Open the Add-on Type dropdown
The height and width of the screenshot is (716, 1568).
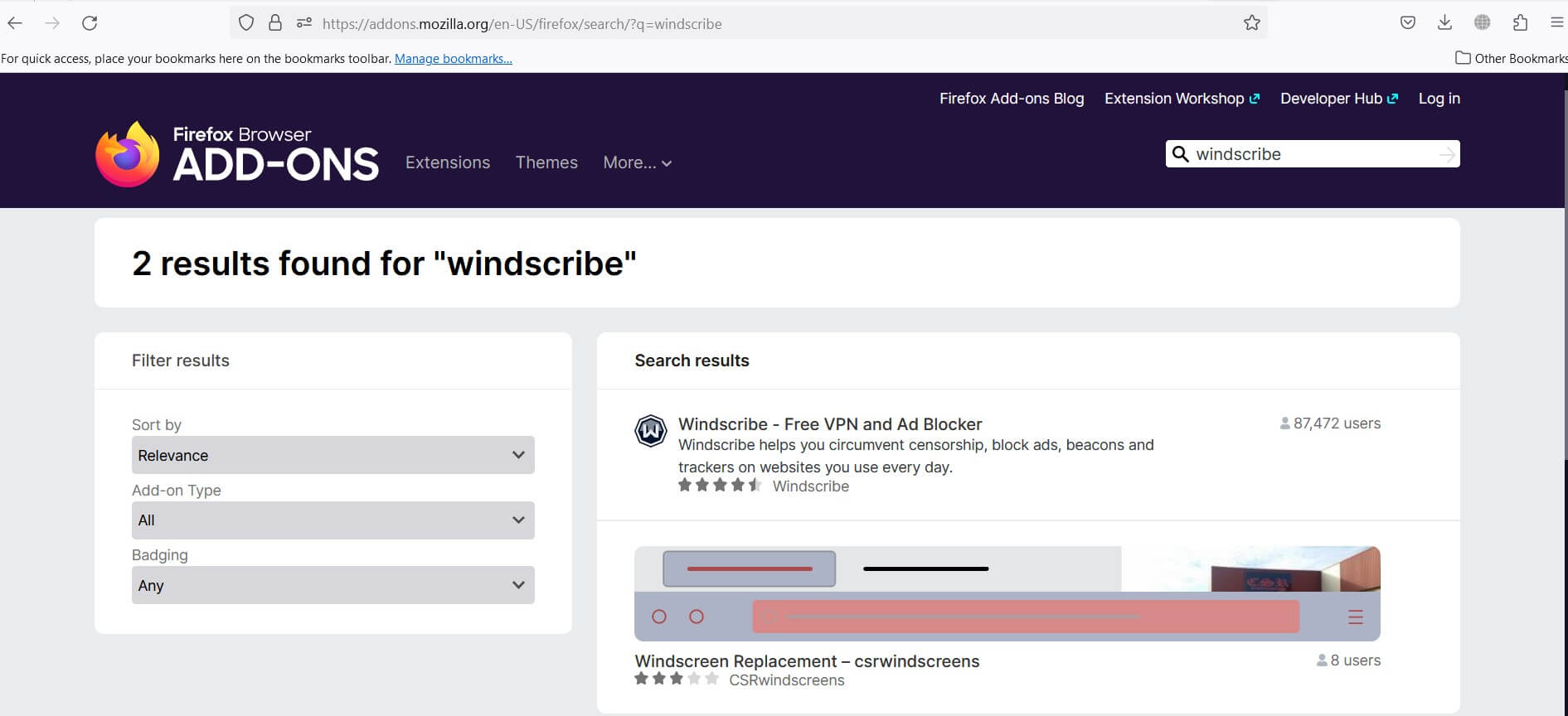pos(333,520)
